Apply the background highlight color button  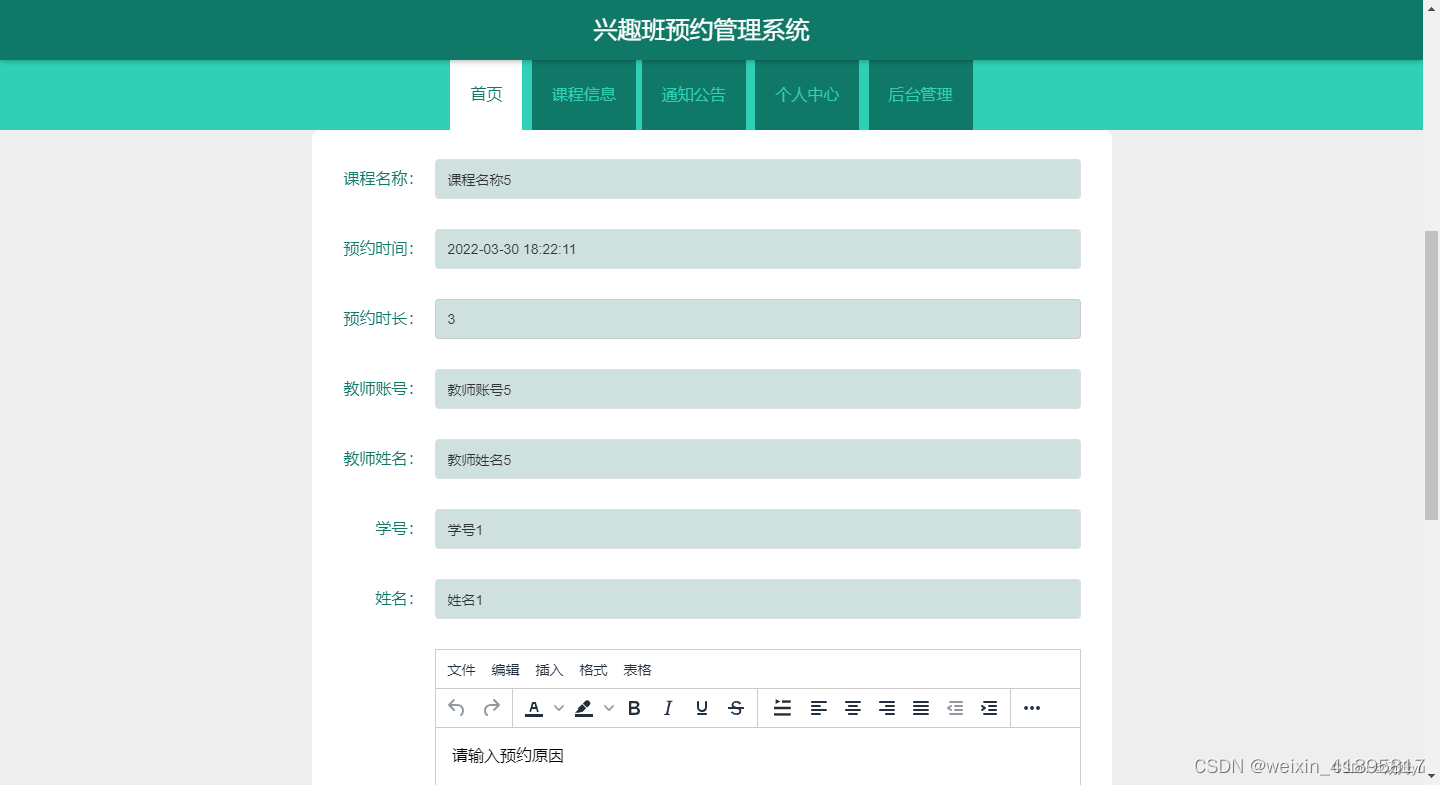click(584, 708)
